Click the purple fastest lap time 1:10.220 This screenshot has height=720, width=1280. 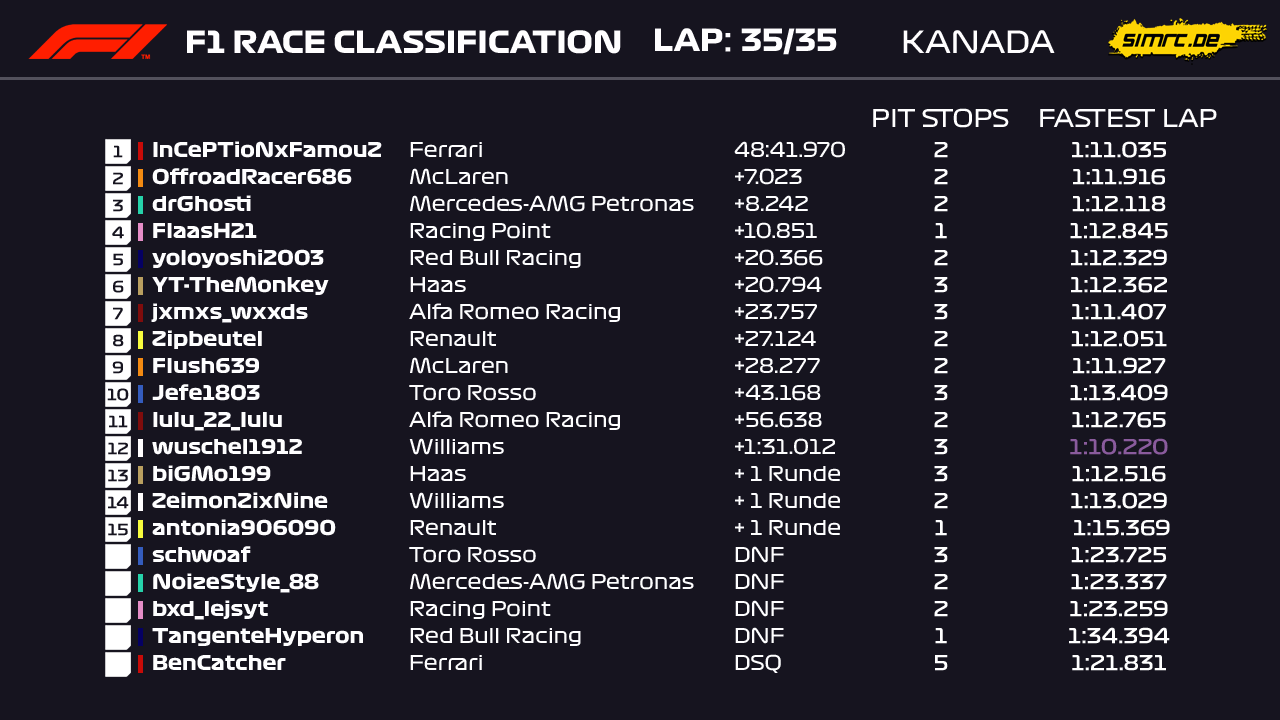1118,447
